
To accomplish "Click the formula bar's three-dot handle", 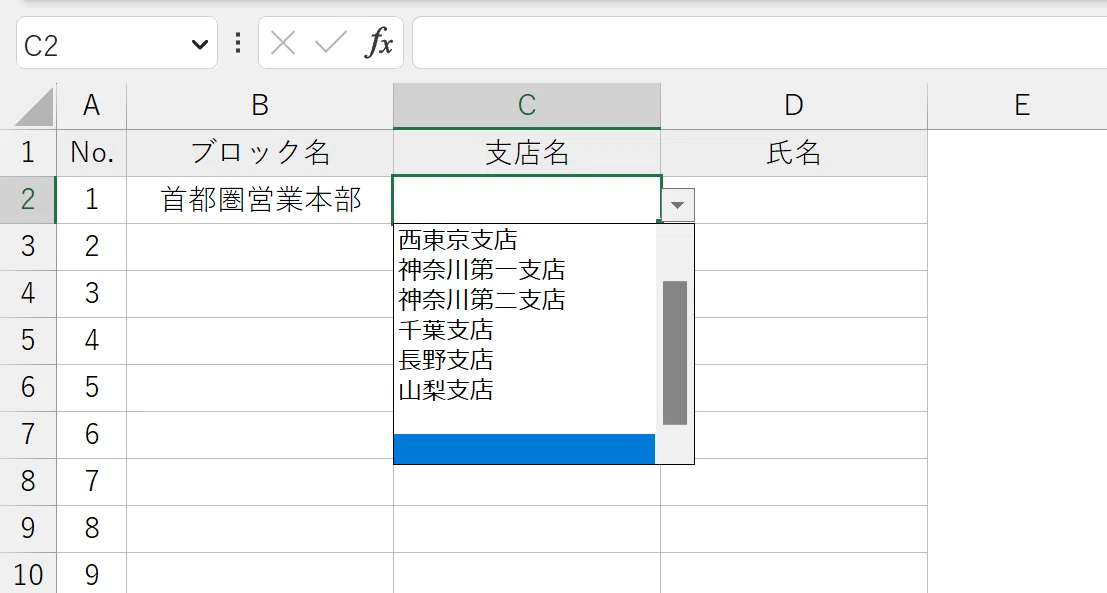I will tap(238, 43).
